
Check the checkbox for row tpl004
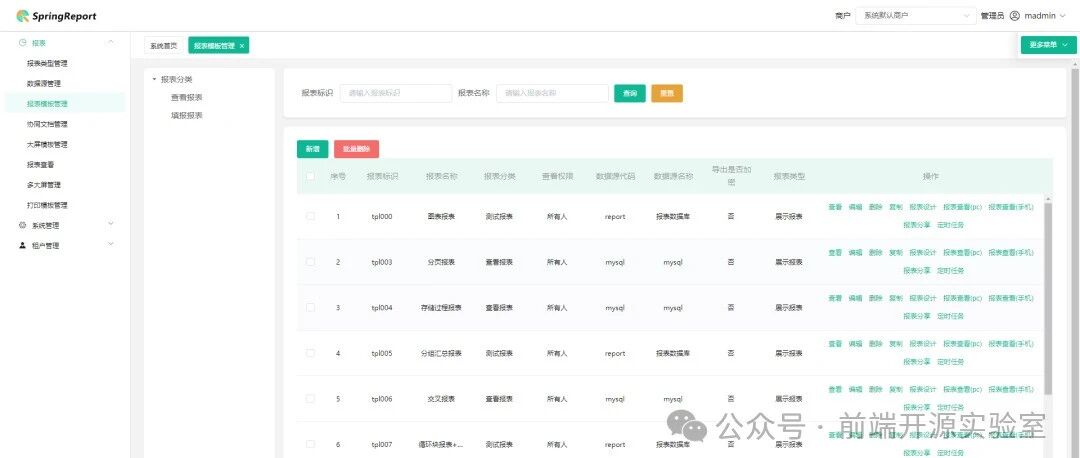[x=311, y=308]
